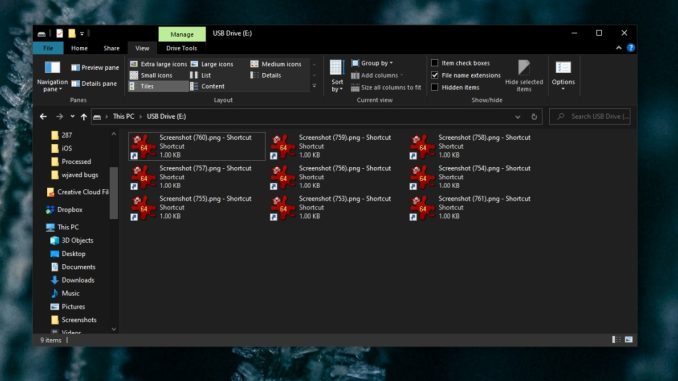The width and height of the screenshot is (678, 381).
Task: Click the Search USB Drive box
Action: 590,116
